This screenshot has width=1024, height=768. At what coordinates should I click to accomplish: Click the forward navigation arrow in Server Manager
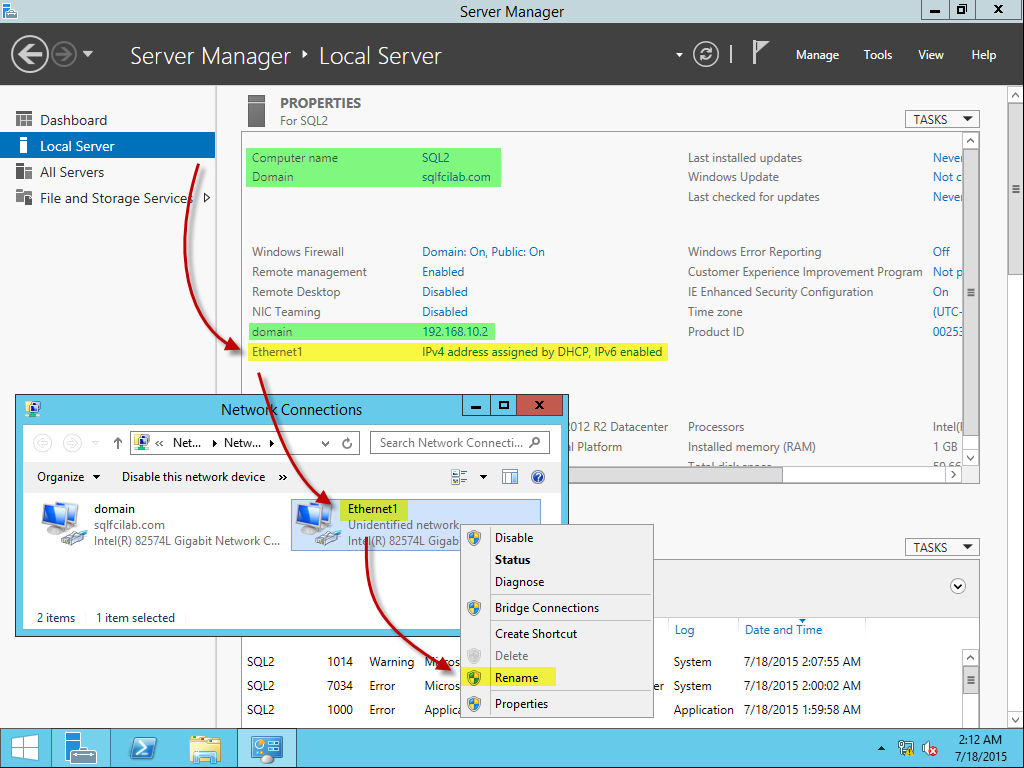click(x=64, y=54)
